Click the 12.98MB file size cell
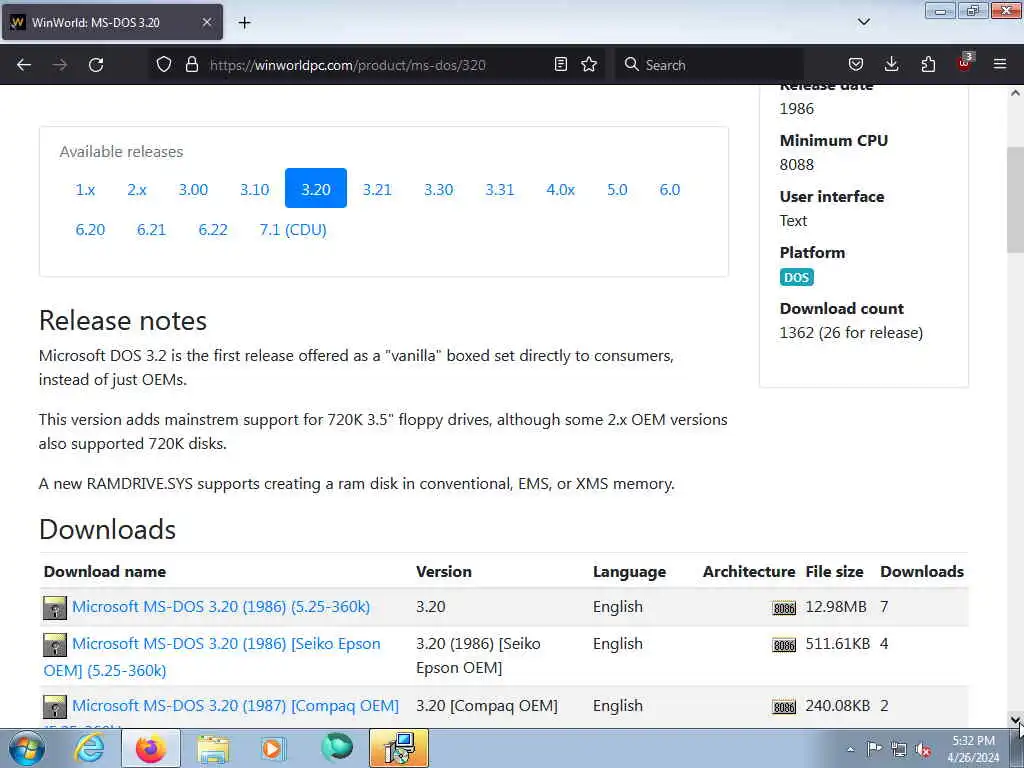Screen dimensions: 1024x768 [836, 607]
